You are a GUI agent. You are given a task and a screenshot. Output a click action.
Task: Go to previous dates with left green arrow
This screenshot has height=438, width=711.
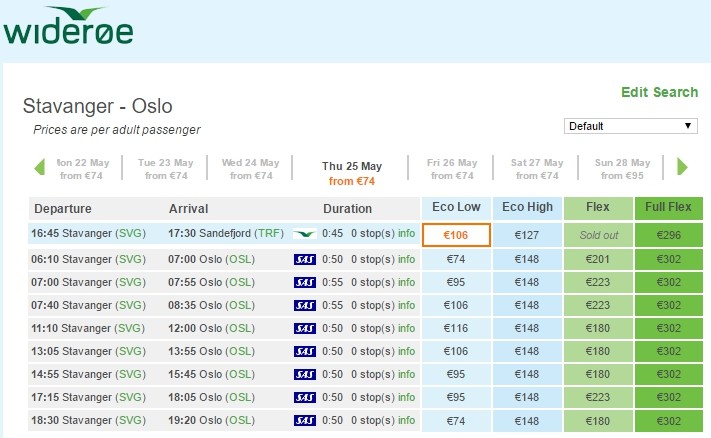coord(39,168)
